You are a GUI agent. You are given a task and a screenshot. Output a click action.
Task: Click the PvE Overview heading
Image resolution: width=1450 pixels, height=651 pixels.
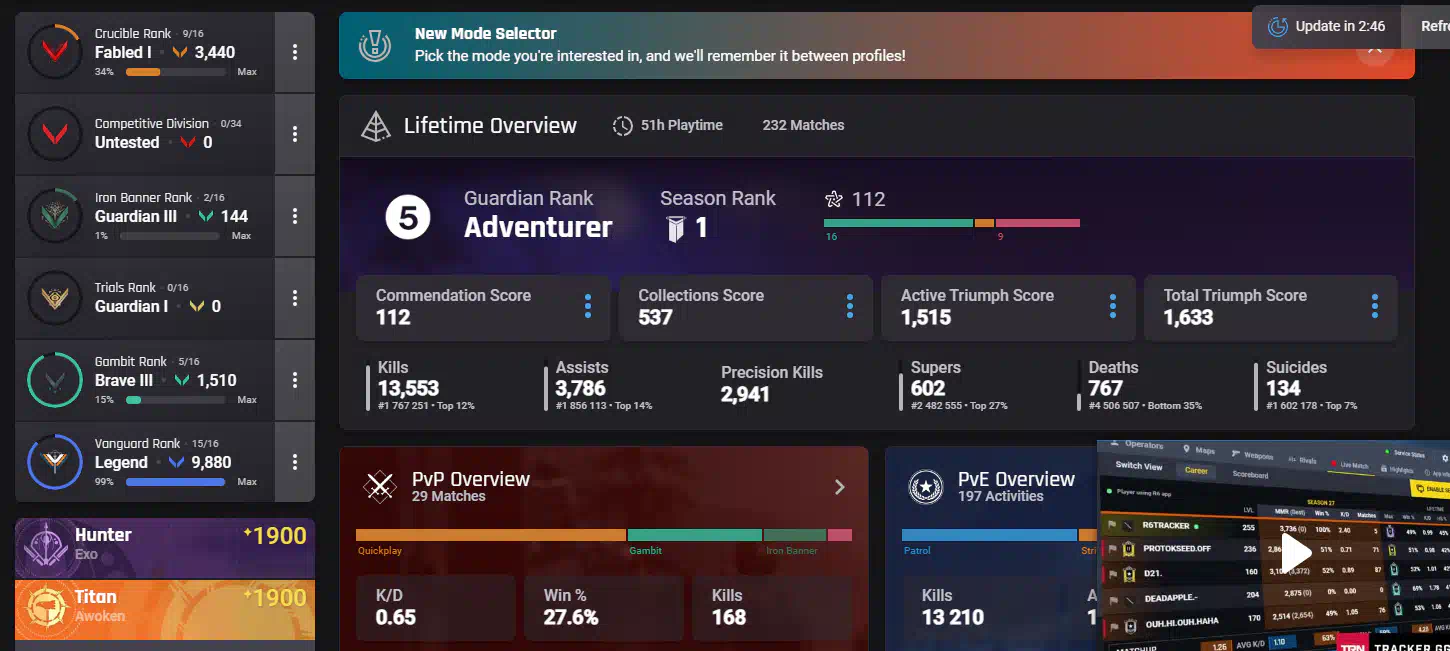[x=1016, y=479]
